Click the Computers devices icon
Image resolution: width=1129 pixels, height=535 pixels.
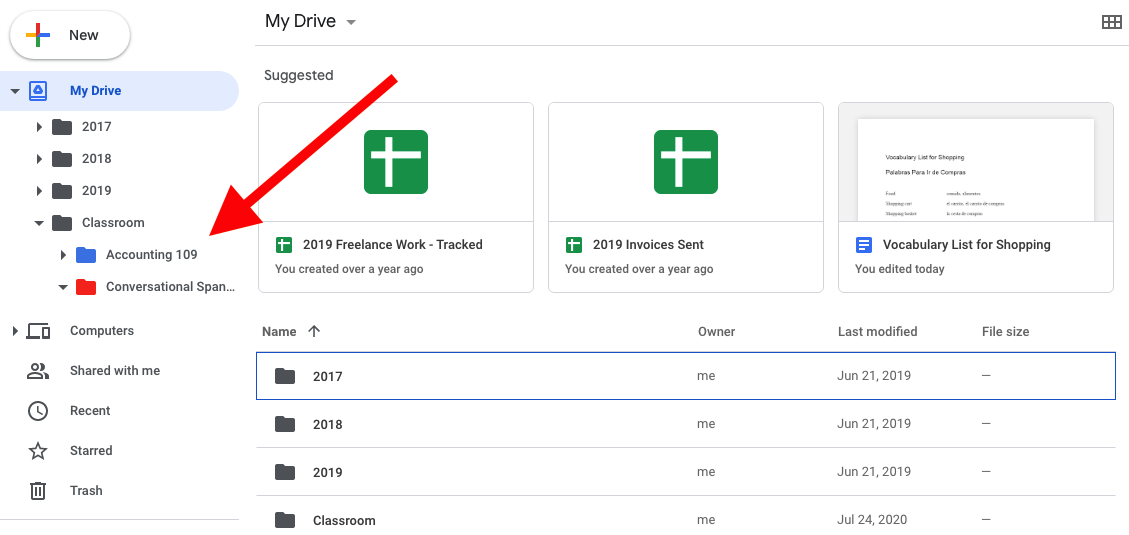[38, 331]
